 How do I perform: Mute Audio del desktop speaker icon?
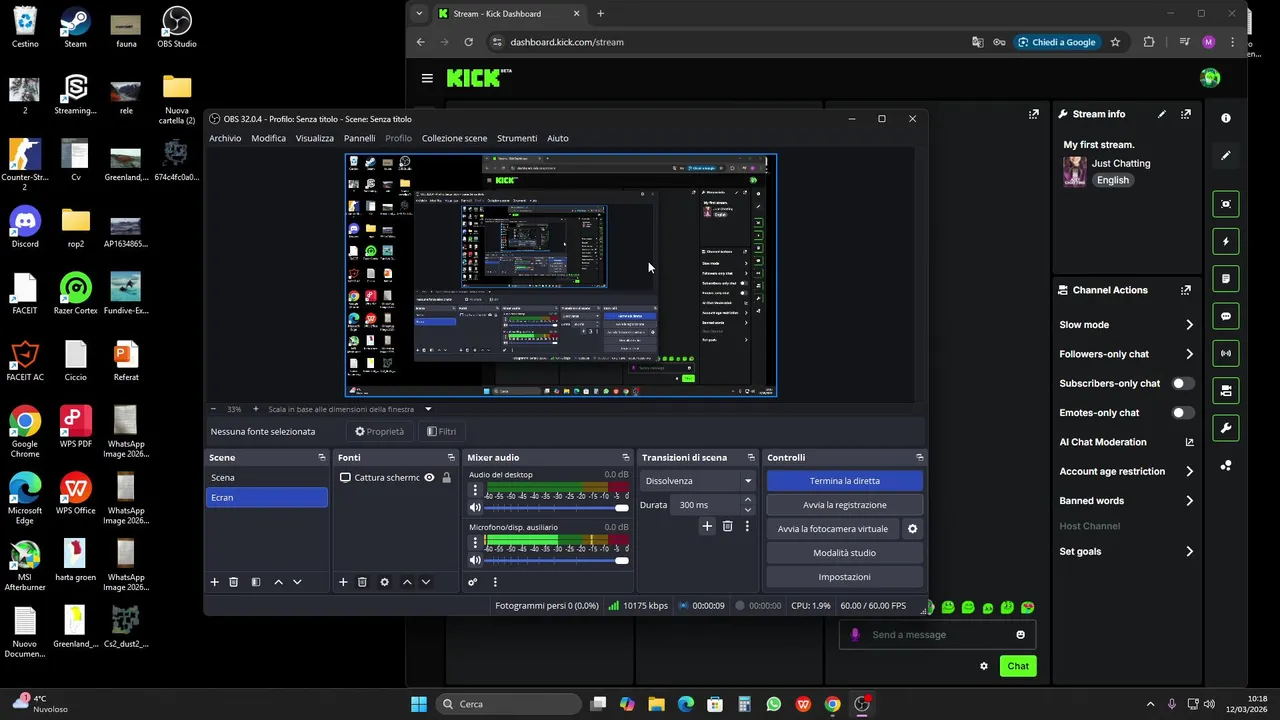(475, 507)
